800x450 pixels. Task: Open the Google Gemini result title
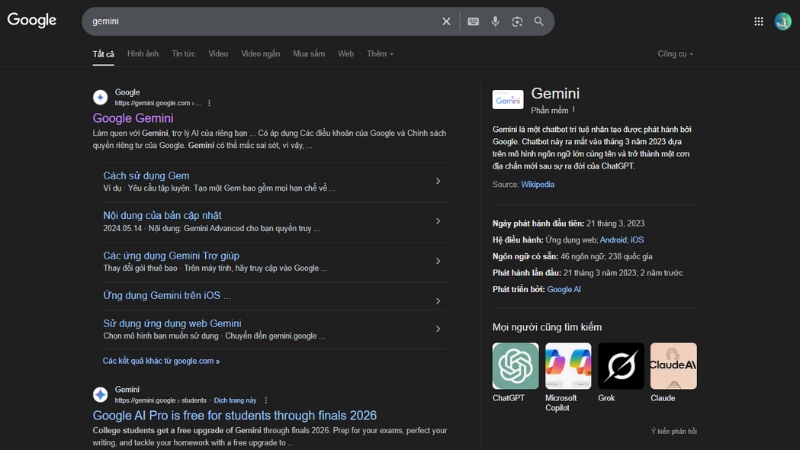coord(133,118)
